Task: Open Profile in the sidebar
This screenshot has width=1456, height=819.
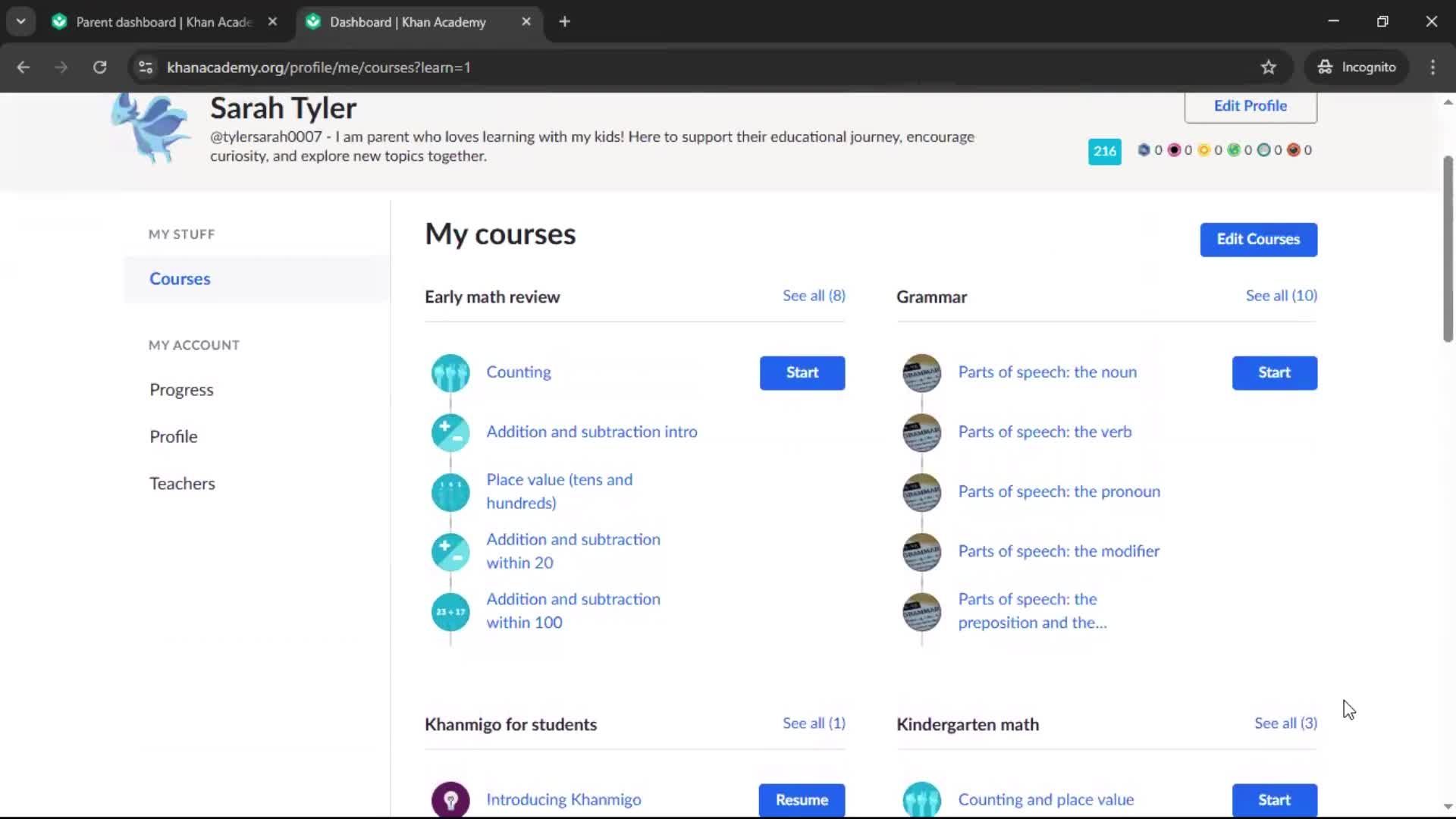Action: click(x=174, y=437)
